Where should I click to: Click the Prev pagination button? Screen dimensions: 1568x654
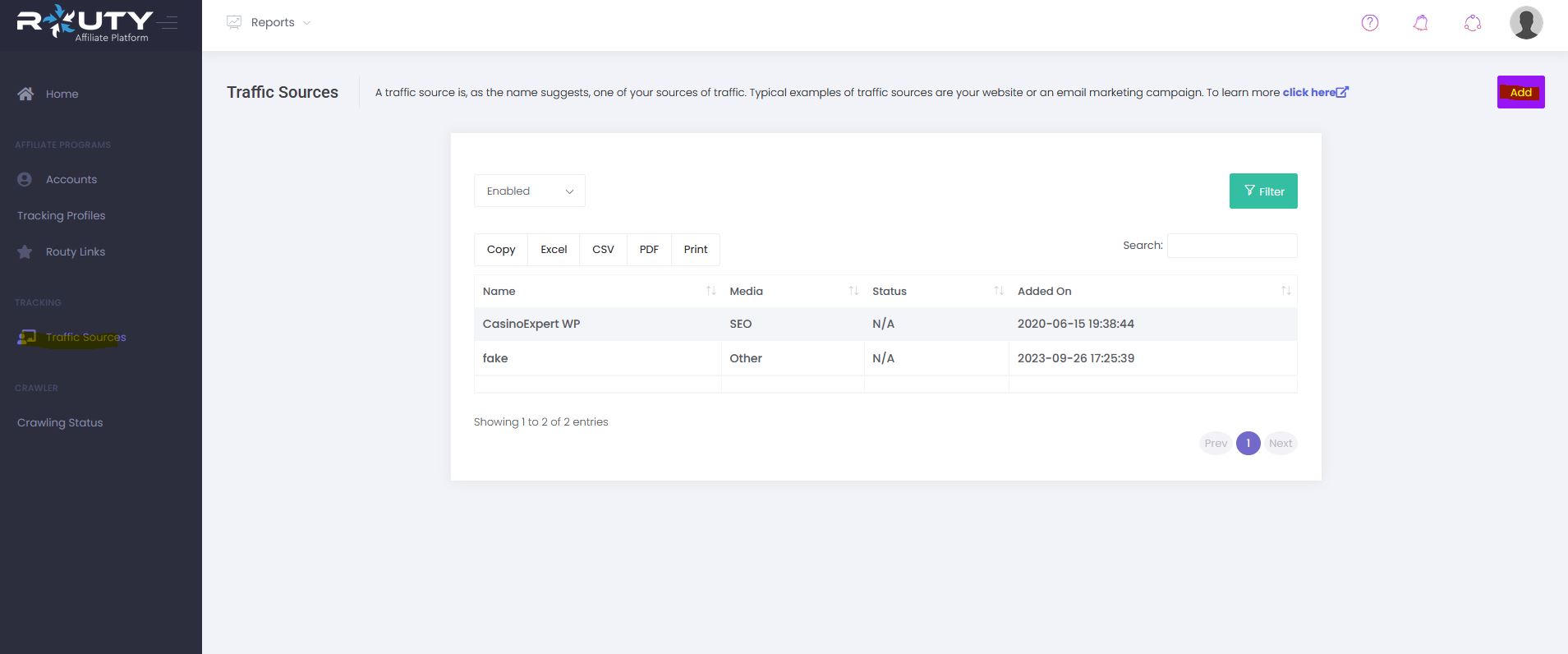click(1216, 443)
